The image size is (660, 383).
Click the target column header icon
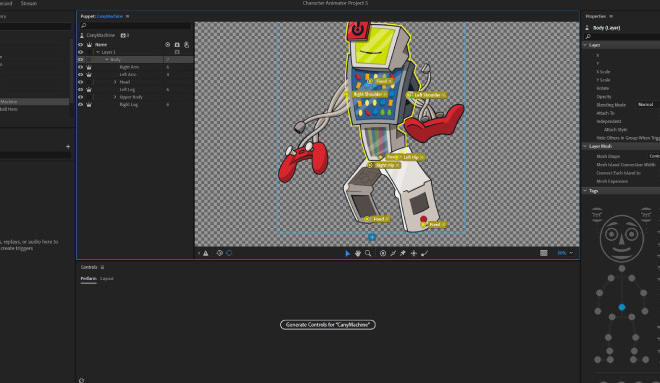pyautogui.click(x=168, y=45)
